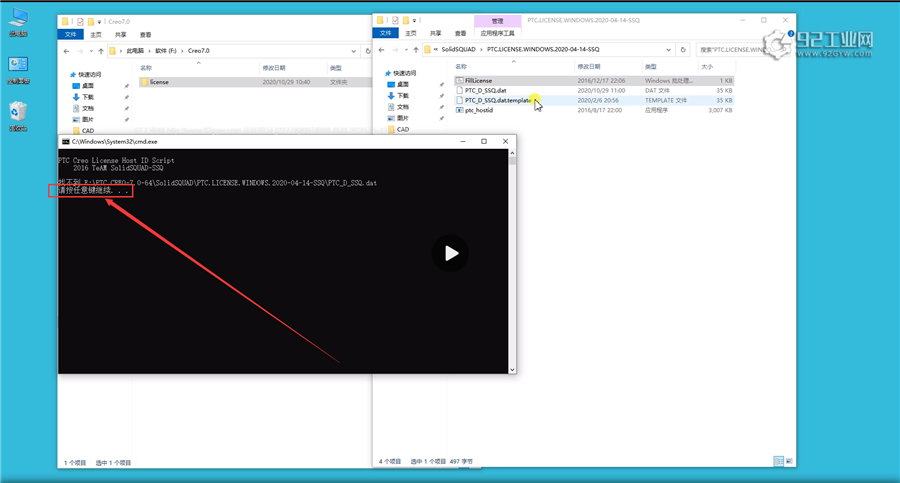The width and height of the screenshot is (900, 483).
Task: Go forward in the Creo7.0 Explorer window
Action: pos(80,51)
